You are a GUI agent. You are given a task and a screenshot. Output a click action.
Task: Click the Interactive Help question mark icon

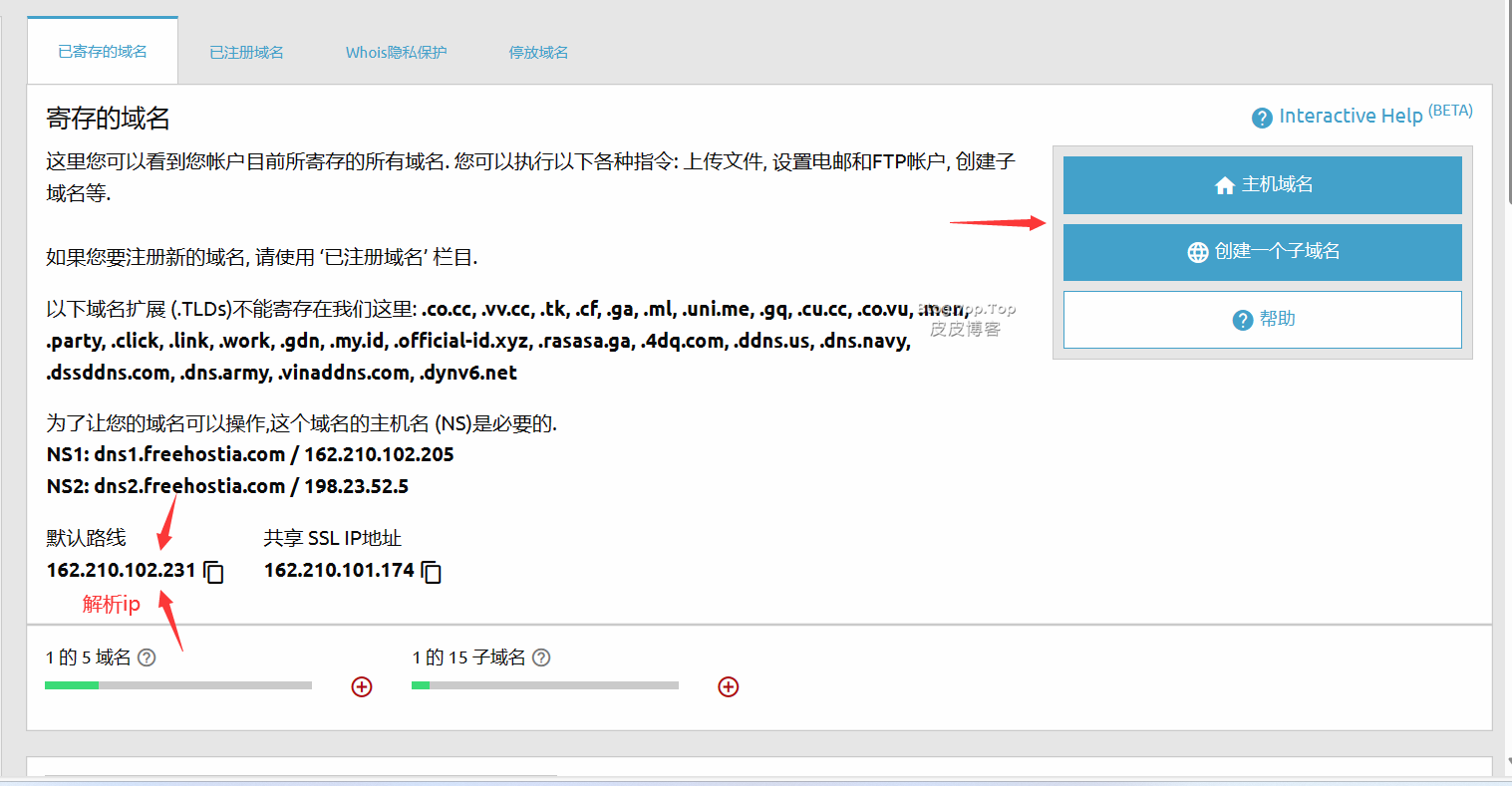click(1262, 118)
